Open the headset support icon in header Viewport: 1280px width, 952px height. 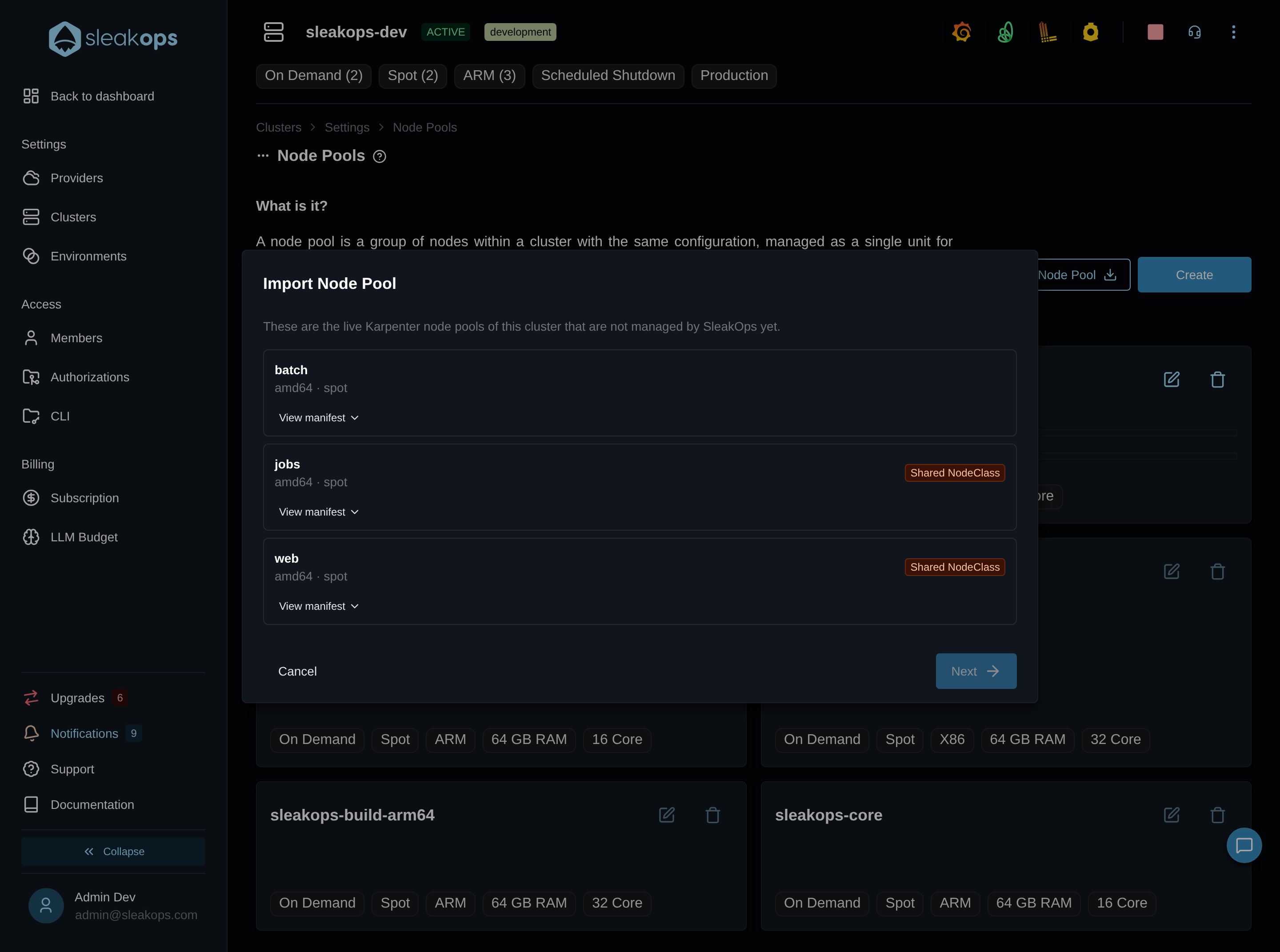pos(1194,32)
